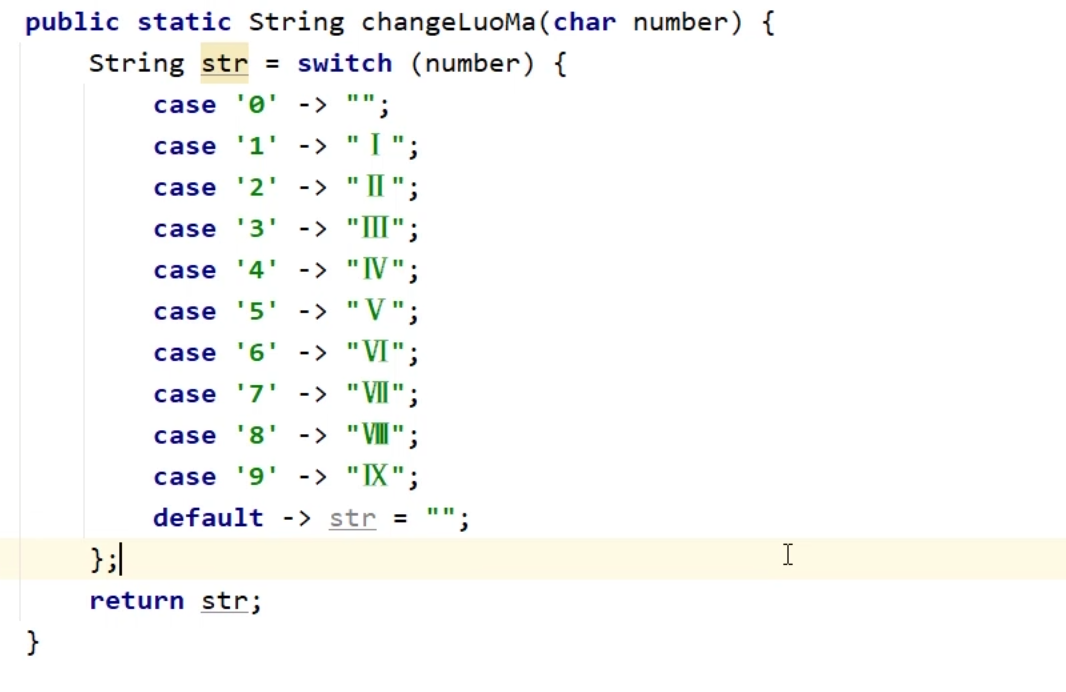Click the static keyword in method declaration
Screen dimensions: 1066x692
click(185, 22)
